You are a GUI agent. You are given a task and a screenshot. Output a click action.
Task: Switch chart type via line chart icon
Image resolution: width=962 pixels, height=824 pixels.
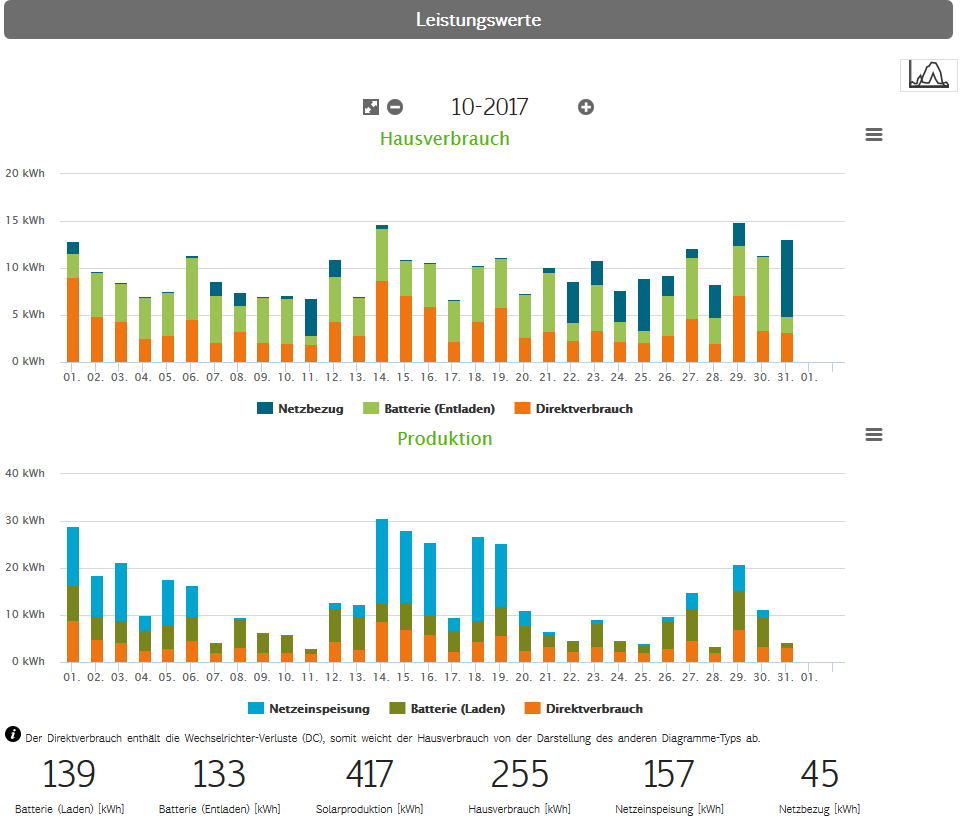click(x=928, y=74)
